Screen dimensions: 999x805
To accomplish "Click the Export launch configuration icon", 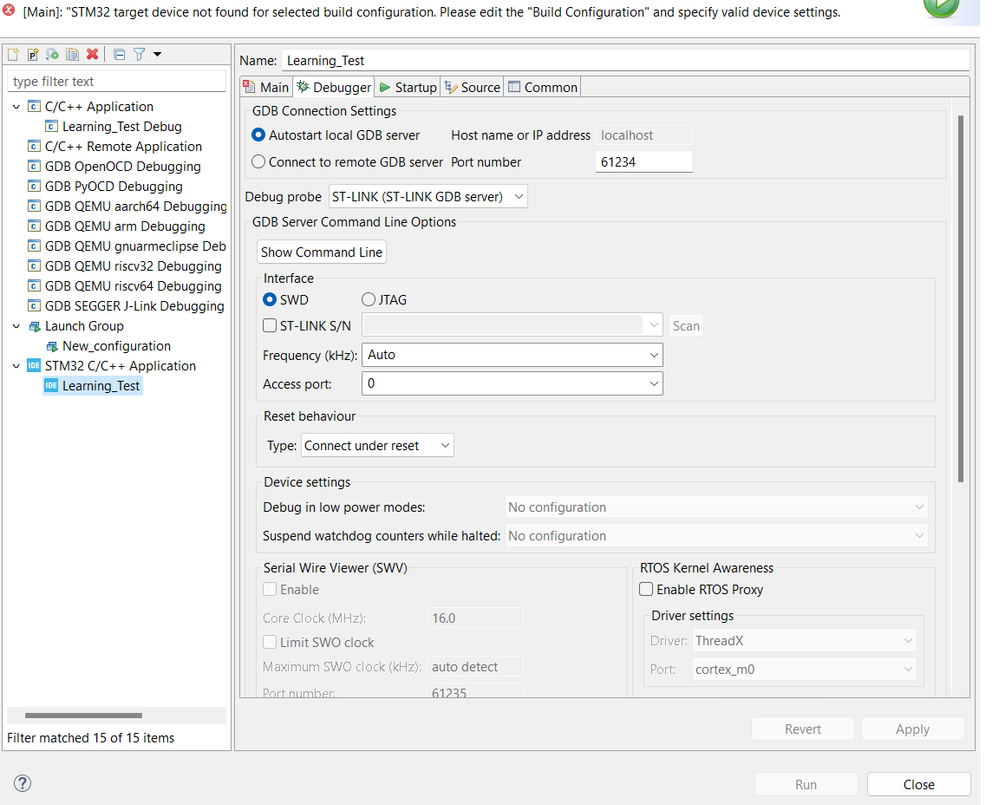I will (x=52, y=54).
